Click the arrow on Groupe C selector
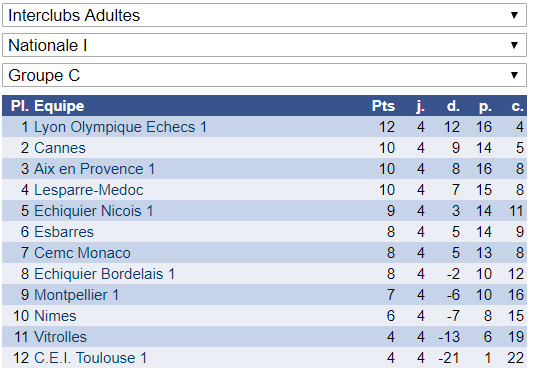 (x=514, y=75)
